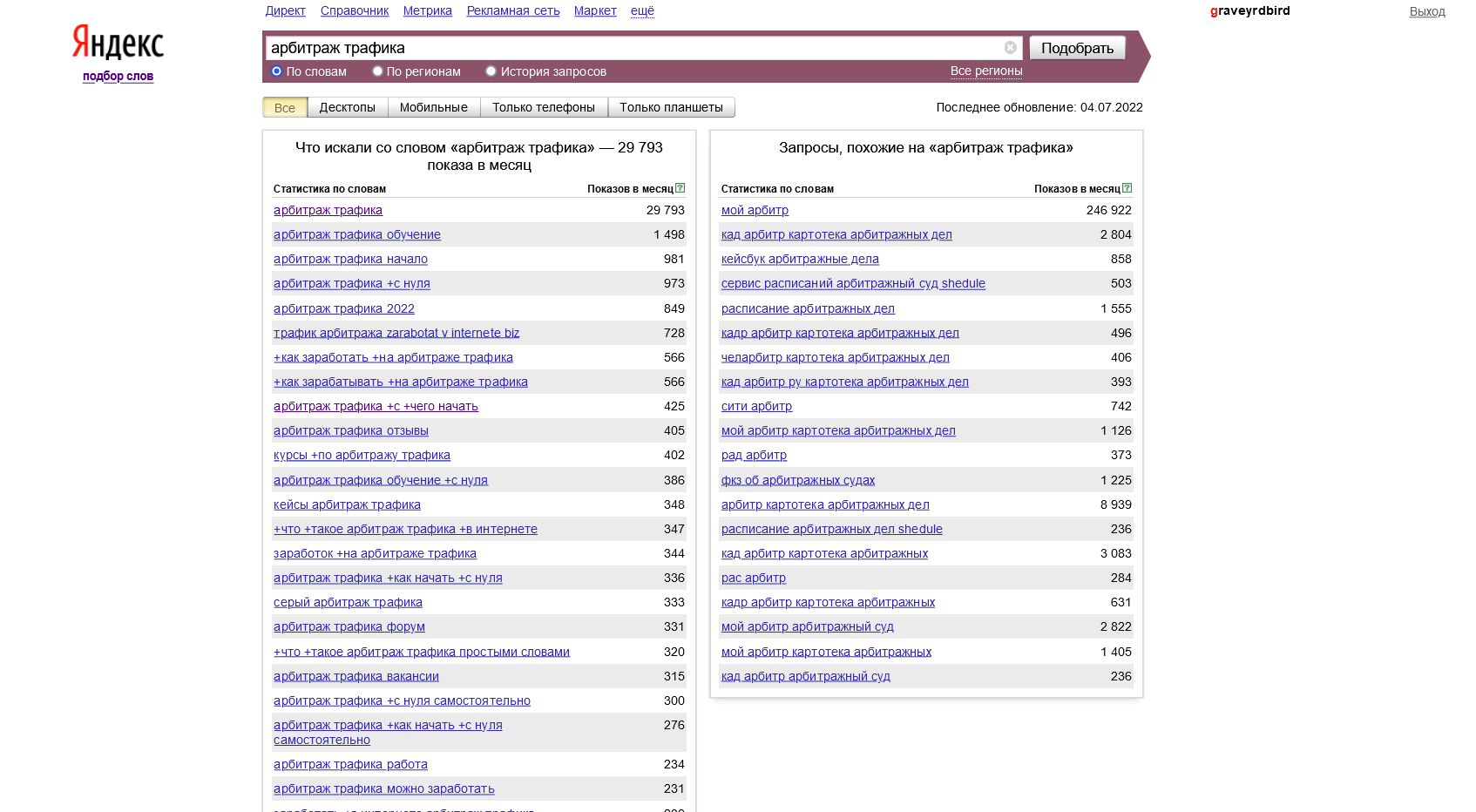The image size is (1476, 812).
Task: Open 'арбитраж трафика обучение +с нуля' link
Action: [x=381, y=480]
